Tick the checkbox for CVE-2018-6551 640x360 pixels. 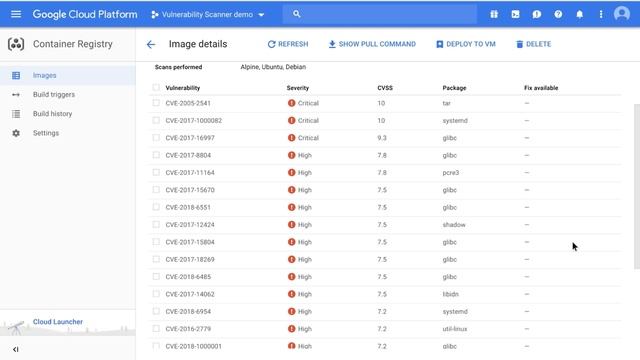(x=156, y=207)
